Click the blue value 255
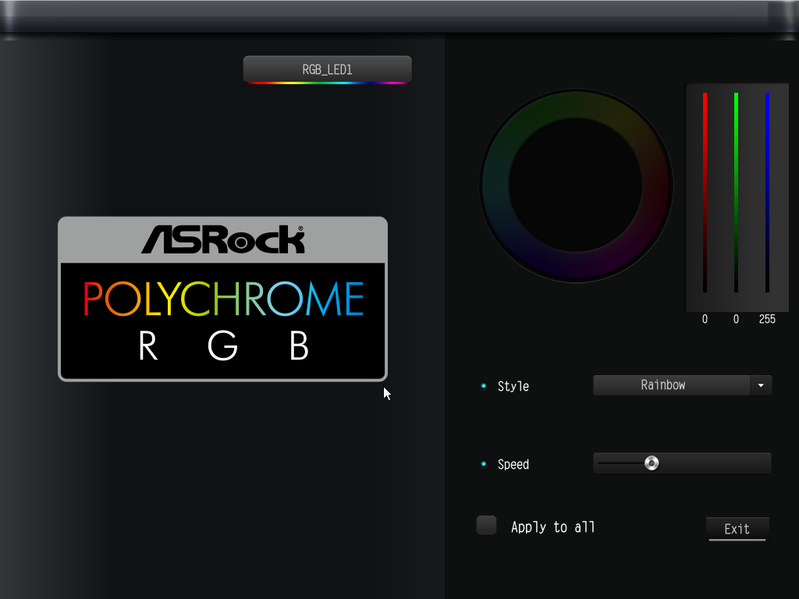 click(x=767, y=319)
